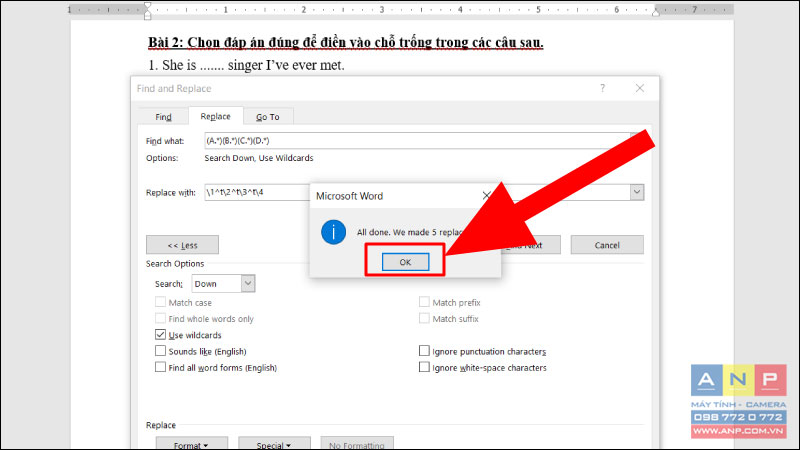Click the right indent marker on ruler
800x450 pixels.
click(656, 12)
